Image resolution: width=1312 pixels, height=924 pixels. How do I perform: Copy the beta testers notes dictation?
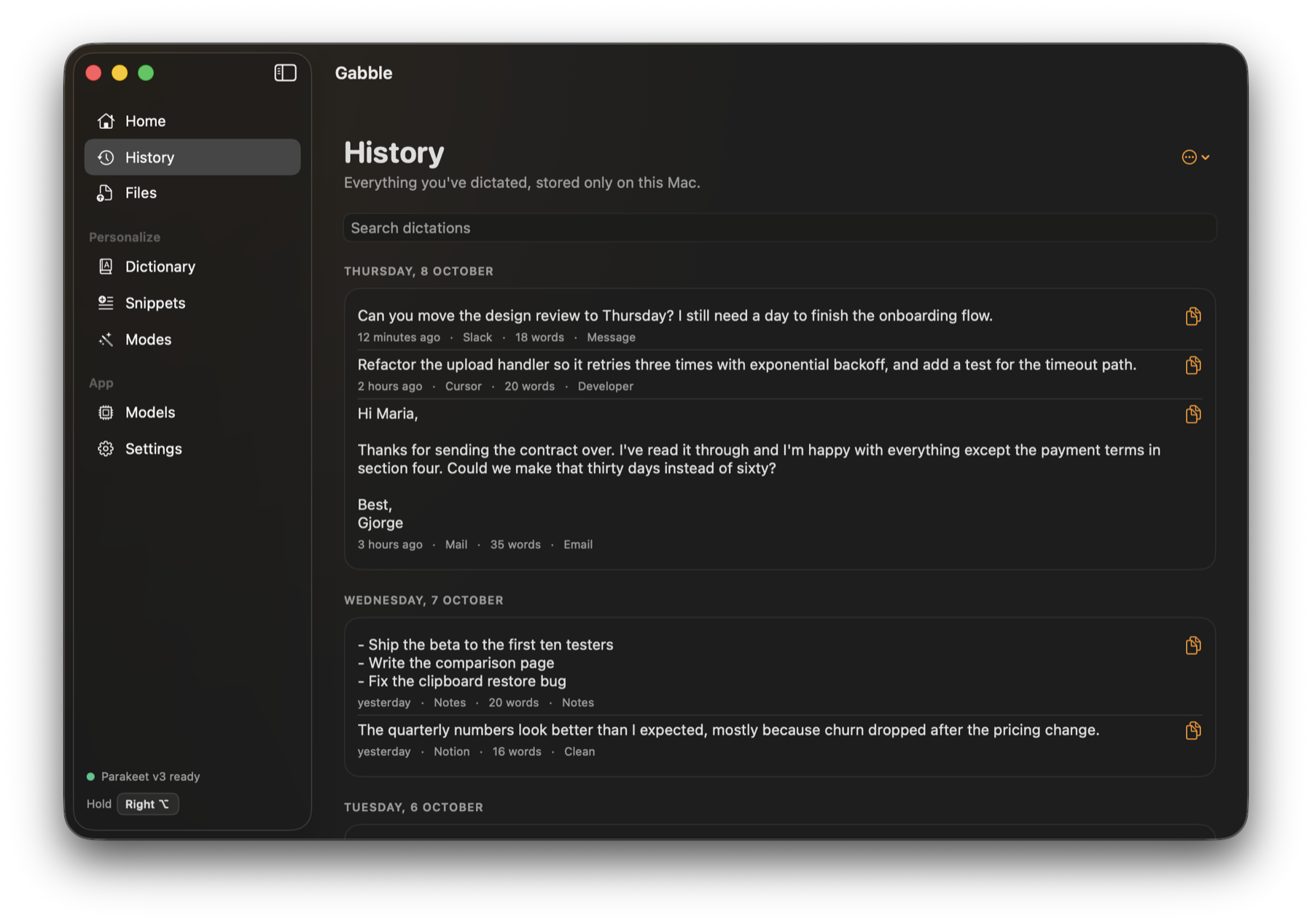point(1192,645)
